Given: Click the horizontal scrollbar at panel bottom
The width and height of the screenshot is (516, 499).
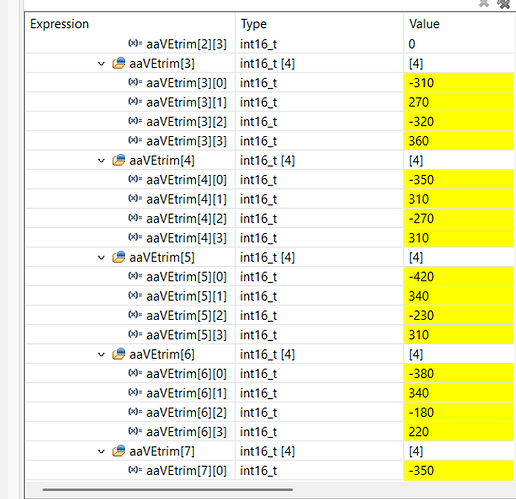Looking at the screenshot, I should coord(168,490).
